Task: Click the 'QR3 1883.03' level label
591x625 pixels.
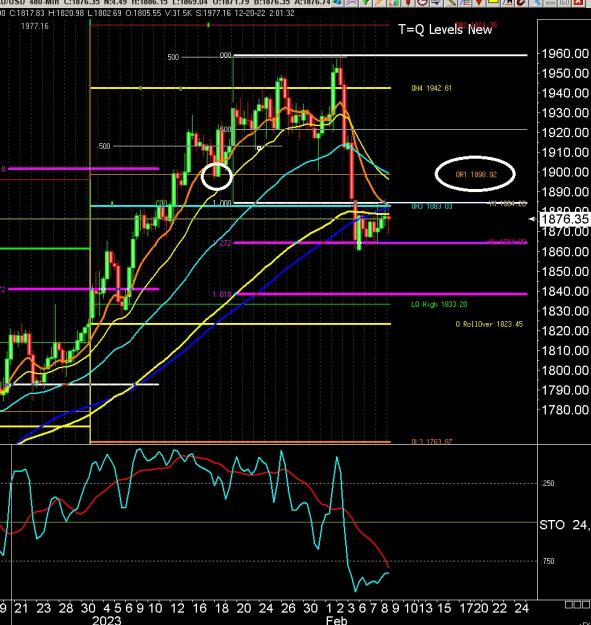Action: [432, 206]
